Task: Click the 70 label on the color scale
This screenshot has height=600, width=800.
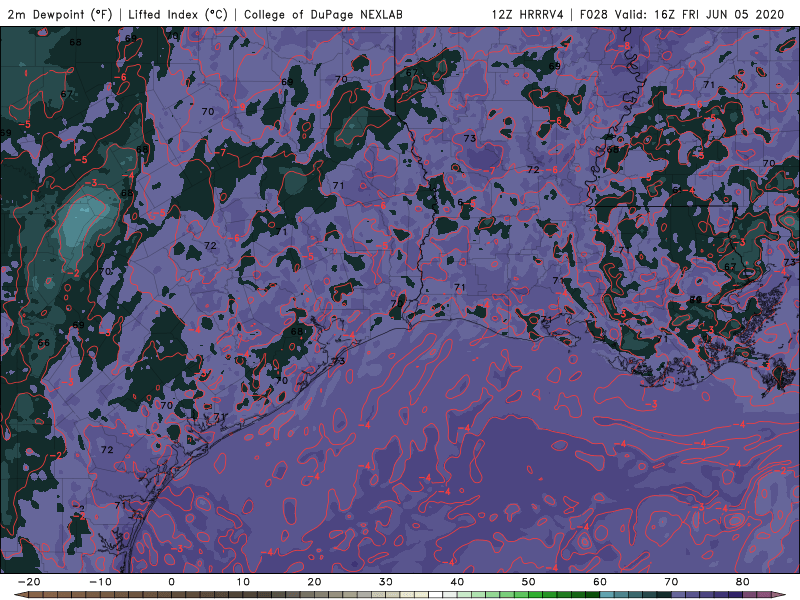Action: (671, 582)
